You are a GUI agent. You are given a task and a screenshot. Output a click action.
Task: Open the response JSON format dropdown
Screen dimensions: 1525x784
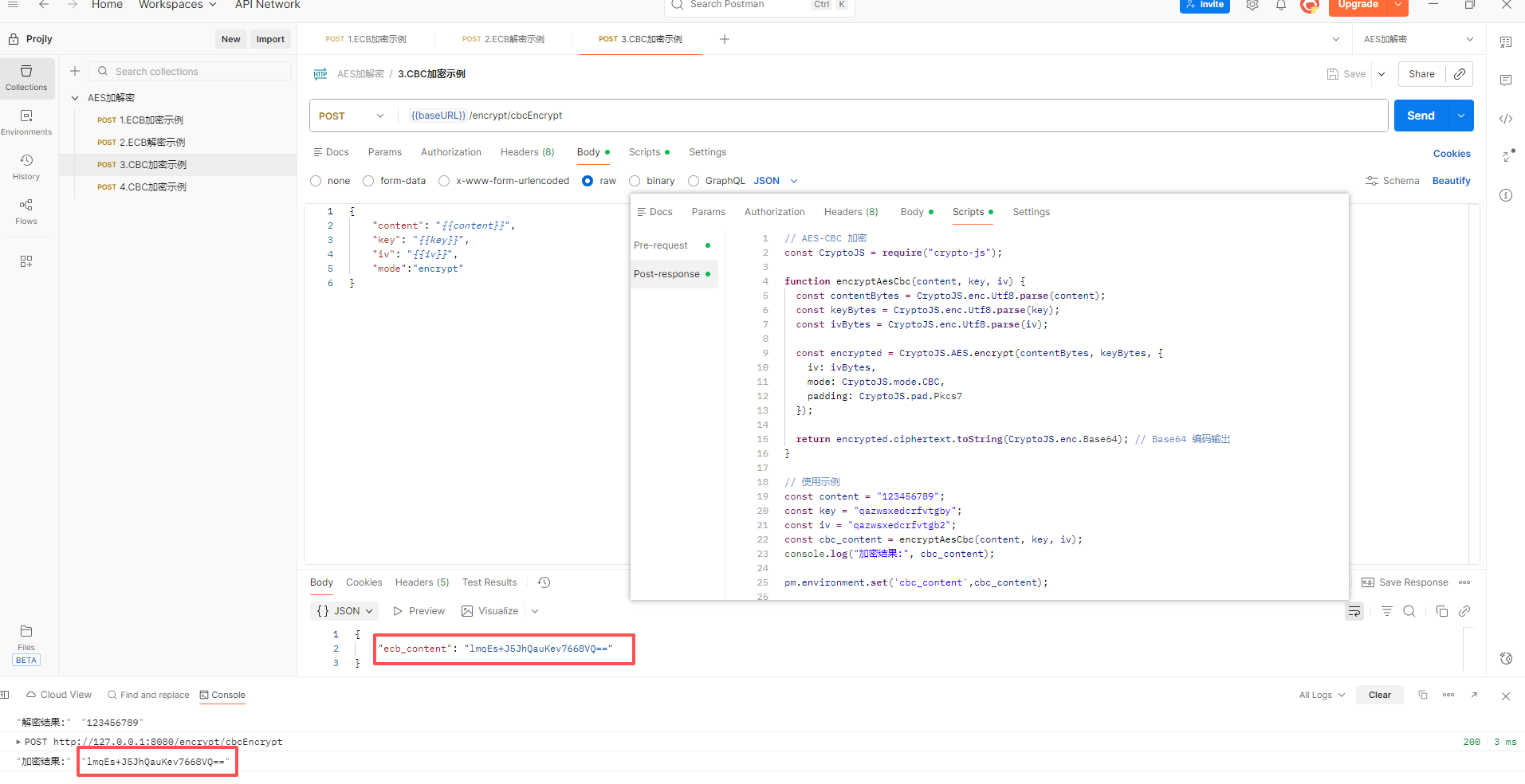point(344,611)
